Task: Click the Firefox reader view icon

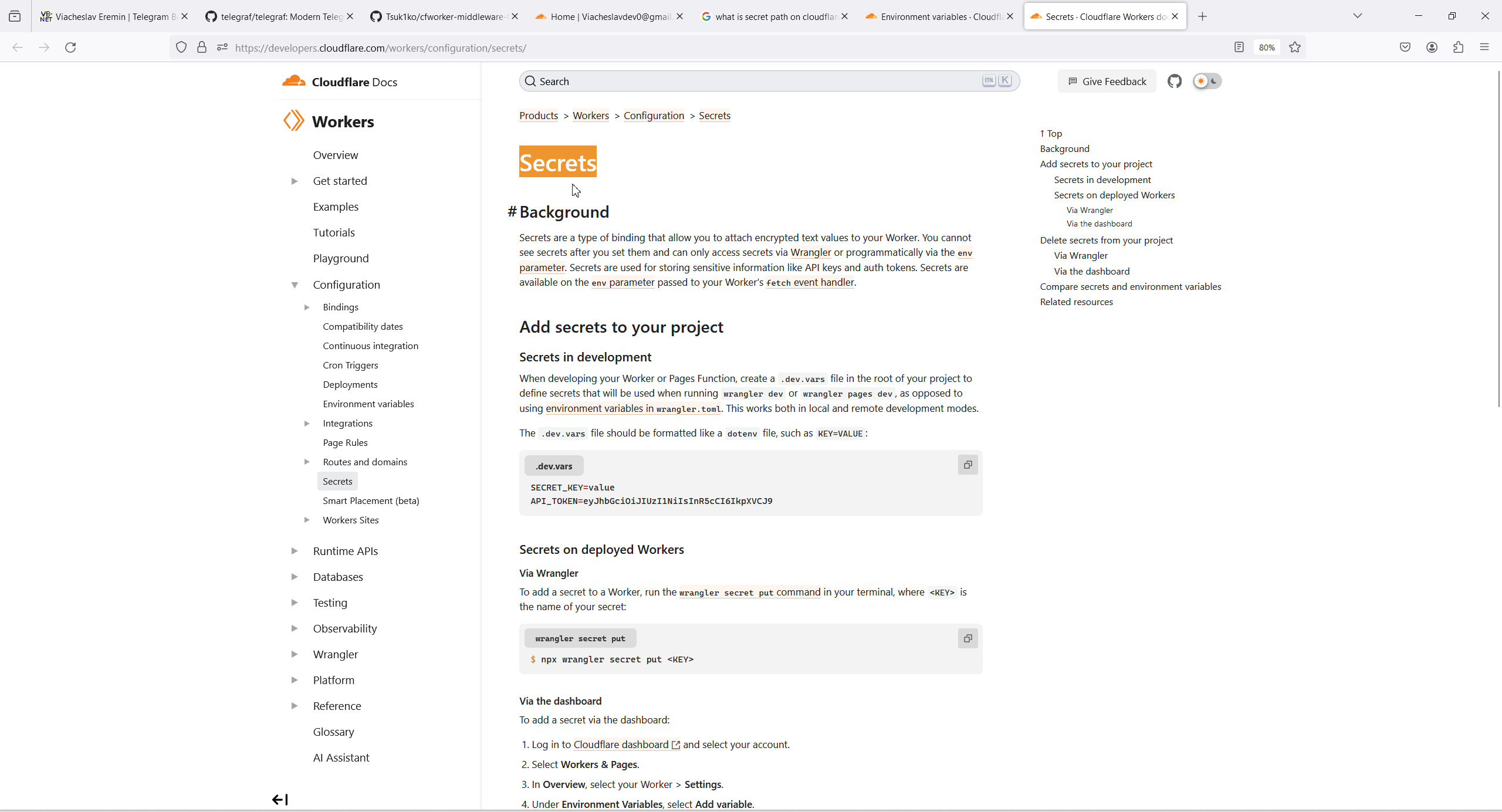Action: (x=1239, y=48)
